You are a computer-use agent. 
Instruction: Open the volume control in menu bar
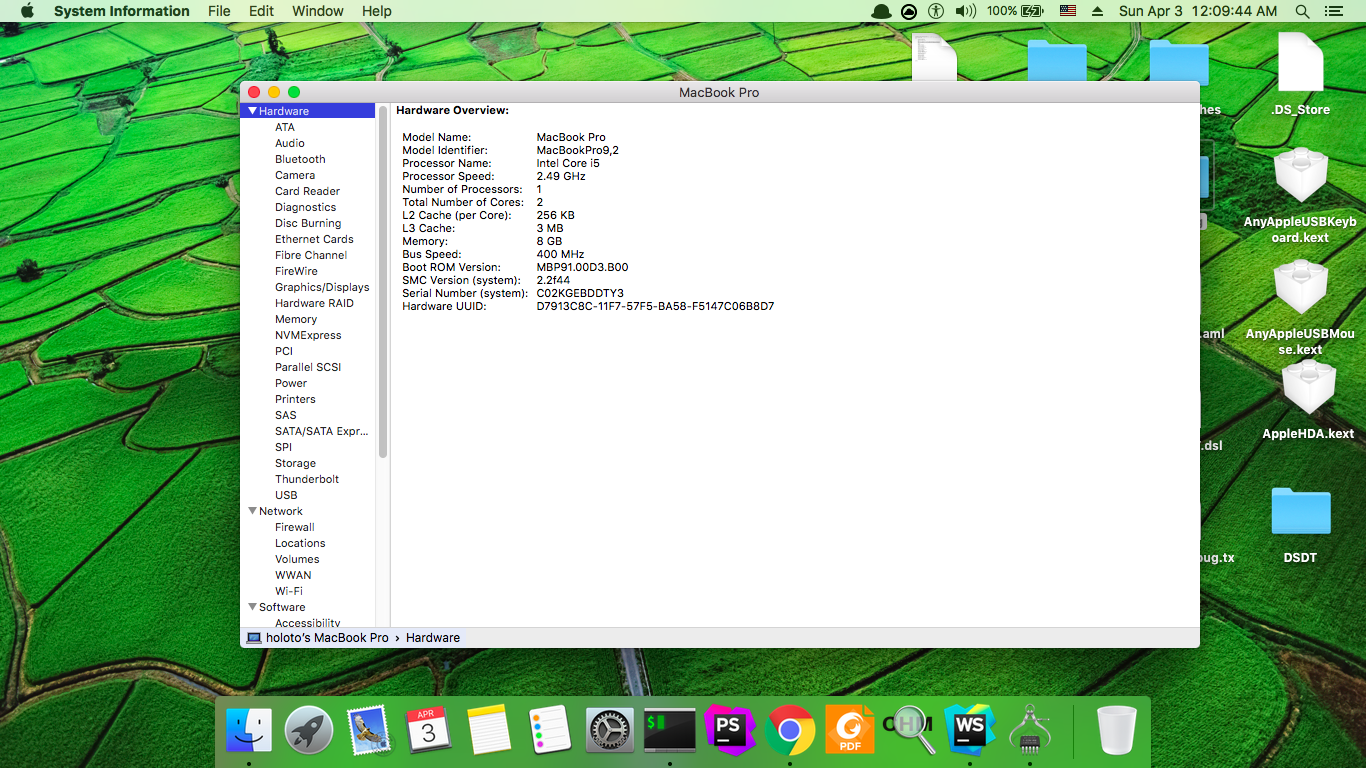[x=965, y=11]
